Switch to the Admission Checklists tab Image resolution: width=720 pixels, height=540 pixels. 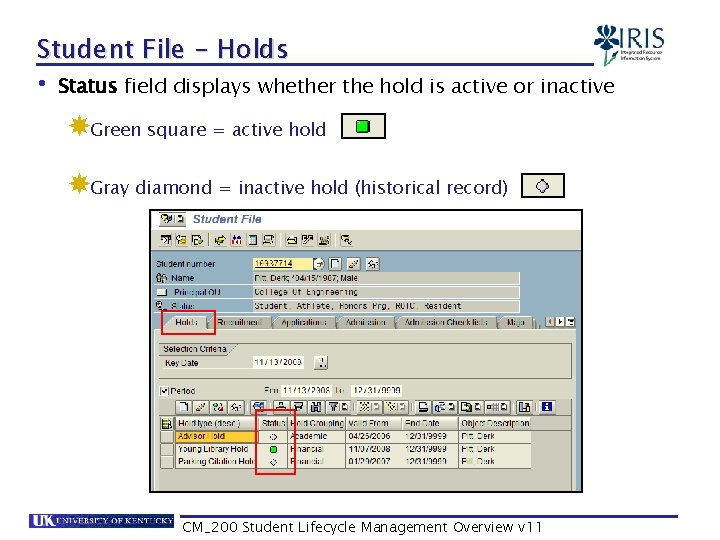445,322
